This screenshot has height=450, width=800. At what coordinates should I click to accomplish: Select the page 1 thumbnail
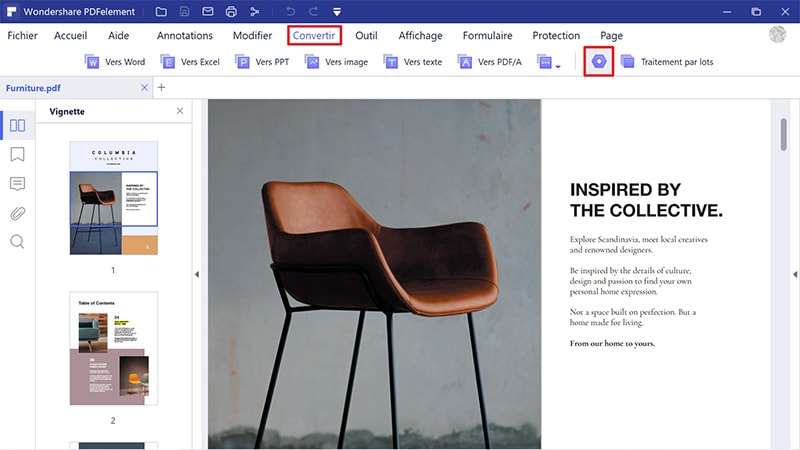pos(113,198)
